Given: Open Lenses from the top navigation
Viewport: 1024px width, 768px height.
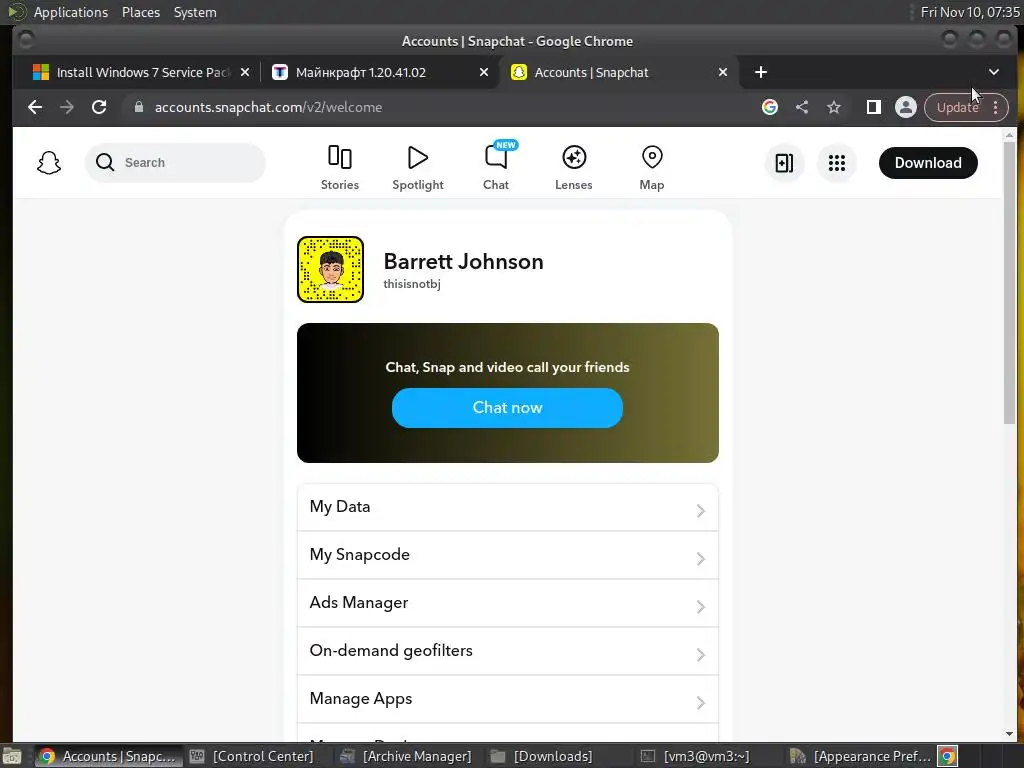Looking at the screenshot, I should pyautogui.click(x=573, y=168).
